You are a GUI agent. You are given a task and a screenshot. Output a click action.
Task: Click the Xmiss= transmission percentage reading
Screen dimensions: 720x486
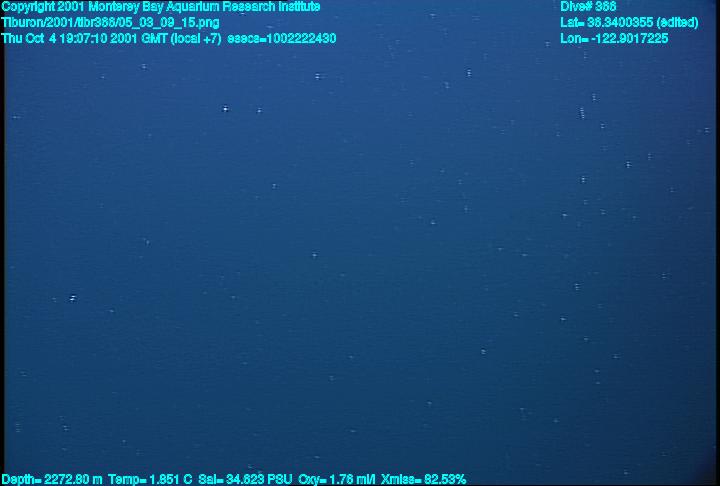pos(423,479)
